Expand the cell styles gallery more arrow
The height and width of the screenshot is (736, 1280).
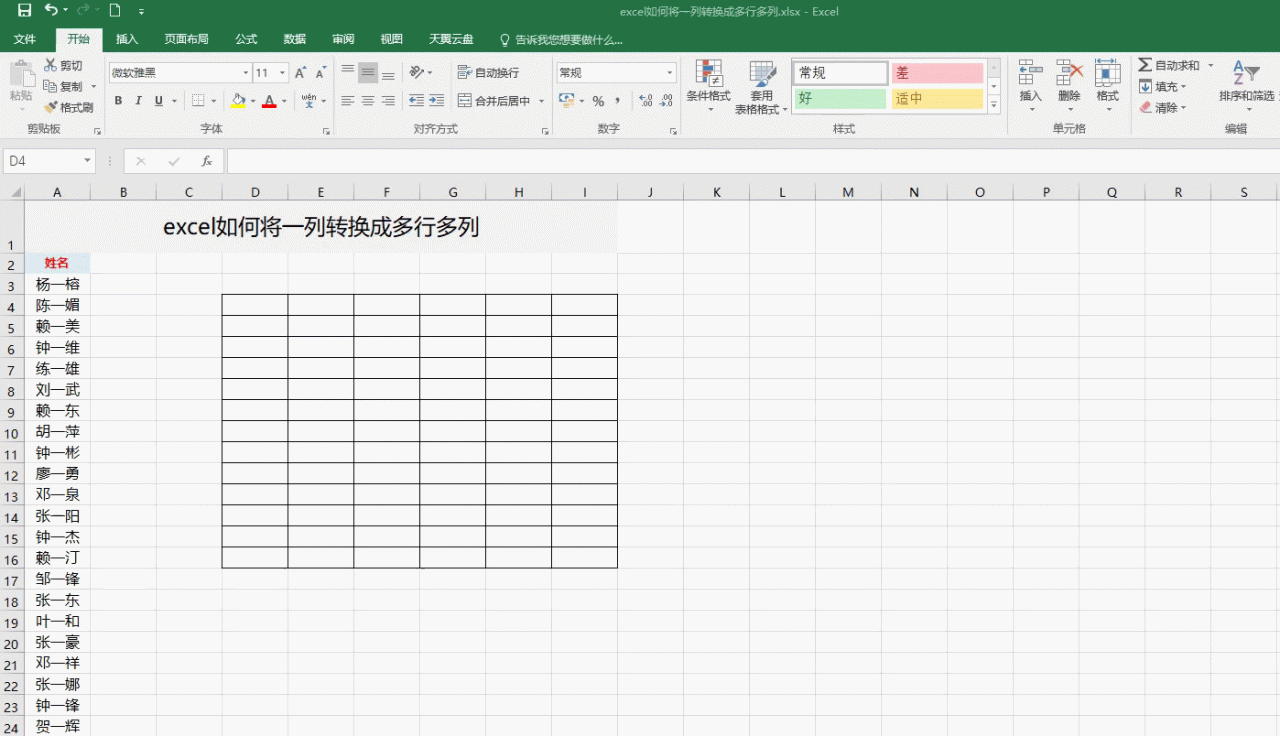(x=994, y=106)
